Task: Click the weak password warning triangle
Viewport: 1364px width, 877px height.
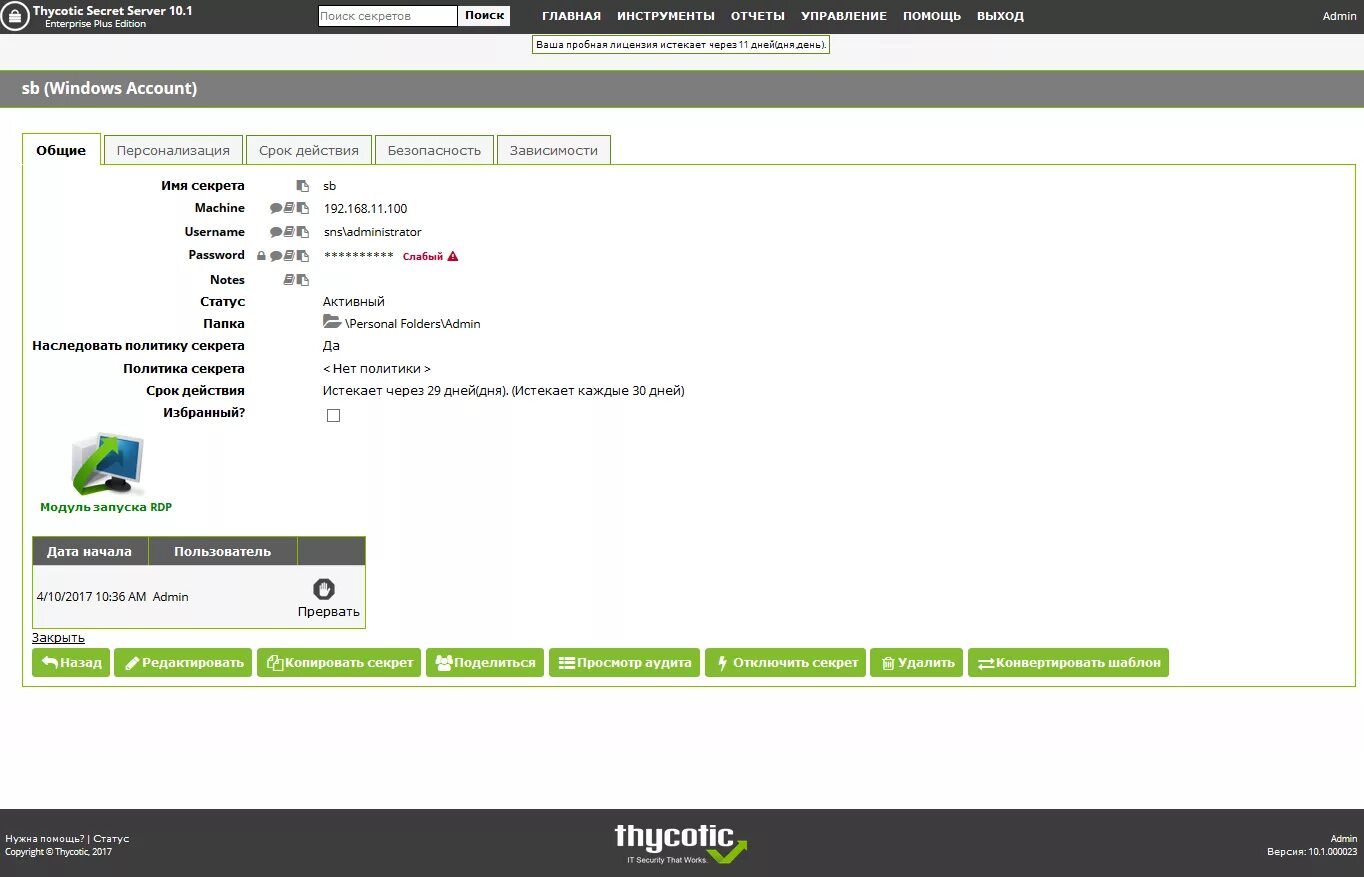Action: pyautogui.click(x=453, y=256)
